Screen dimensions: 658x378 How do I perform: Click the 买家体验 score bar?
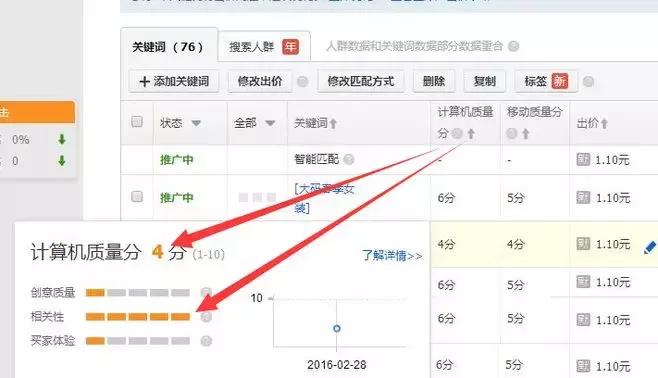138,341
